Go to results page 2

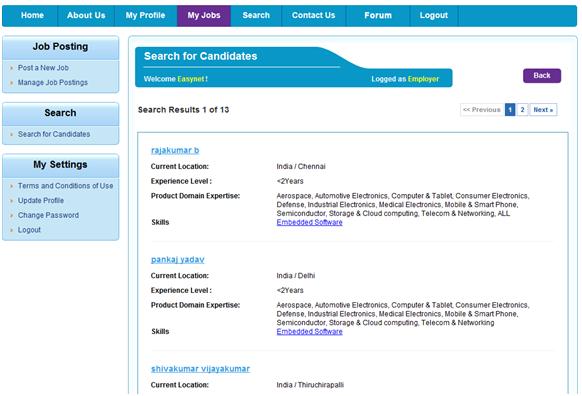pos(522,109)
